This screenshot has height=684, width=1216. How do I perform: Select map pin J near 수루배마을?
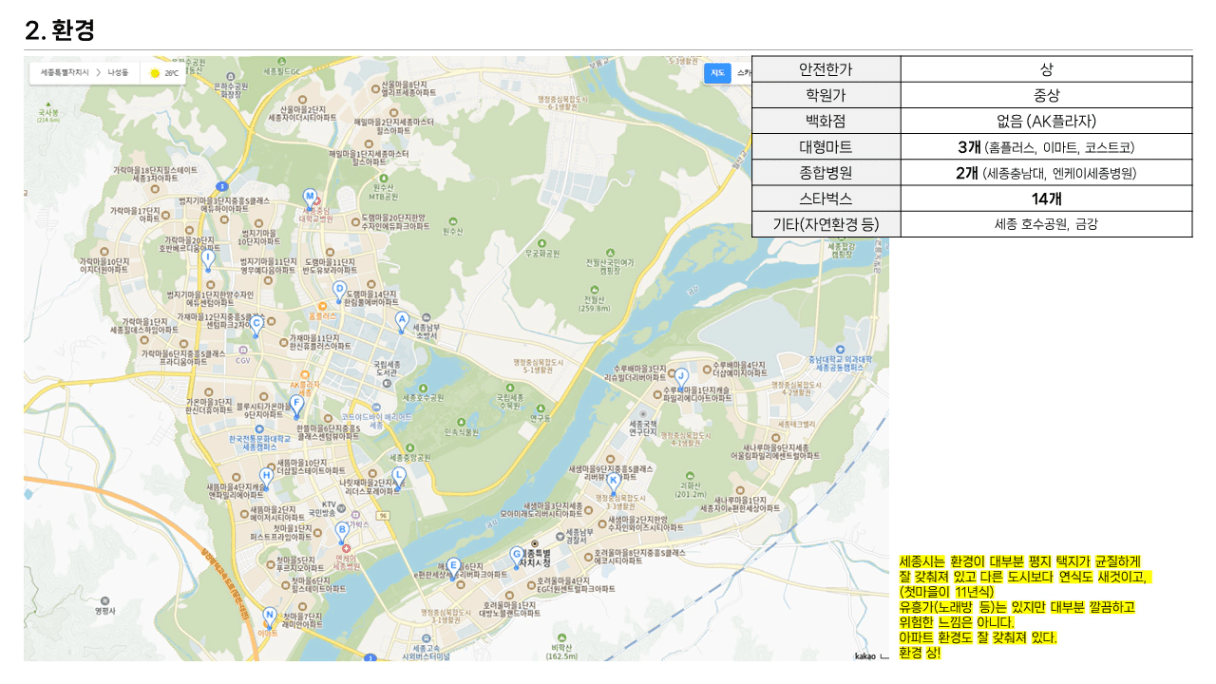(x=682, y=378)
